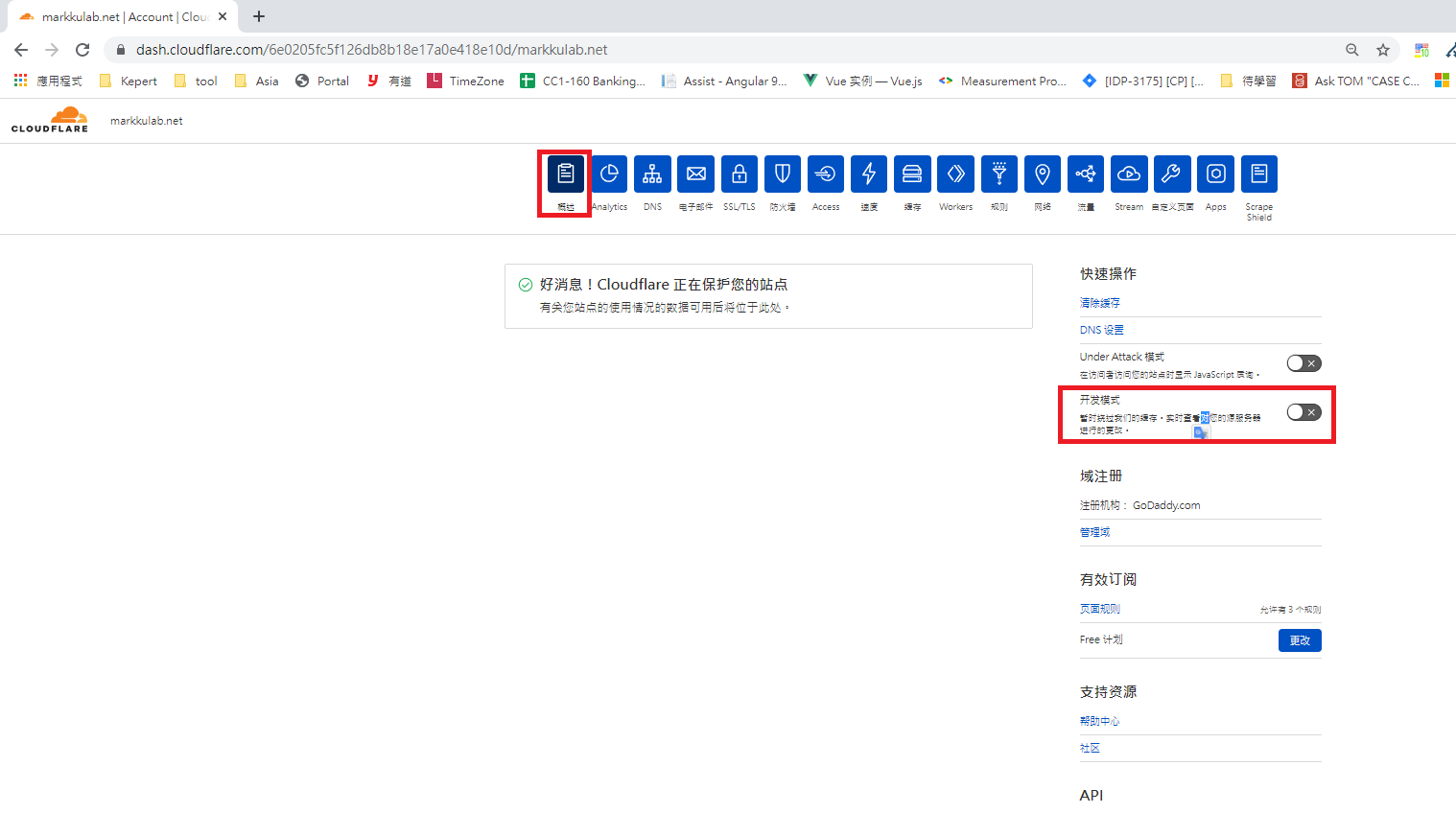The image size is (1456, 813).
Task: Open new browser tab with plus button
Action: tap(259, 16)
